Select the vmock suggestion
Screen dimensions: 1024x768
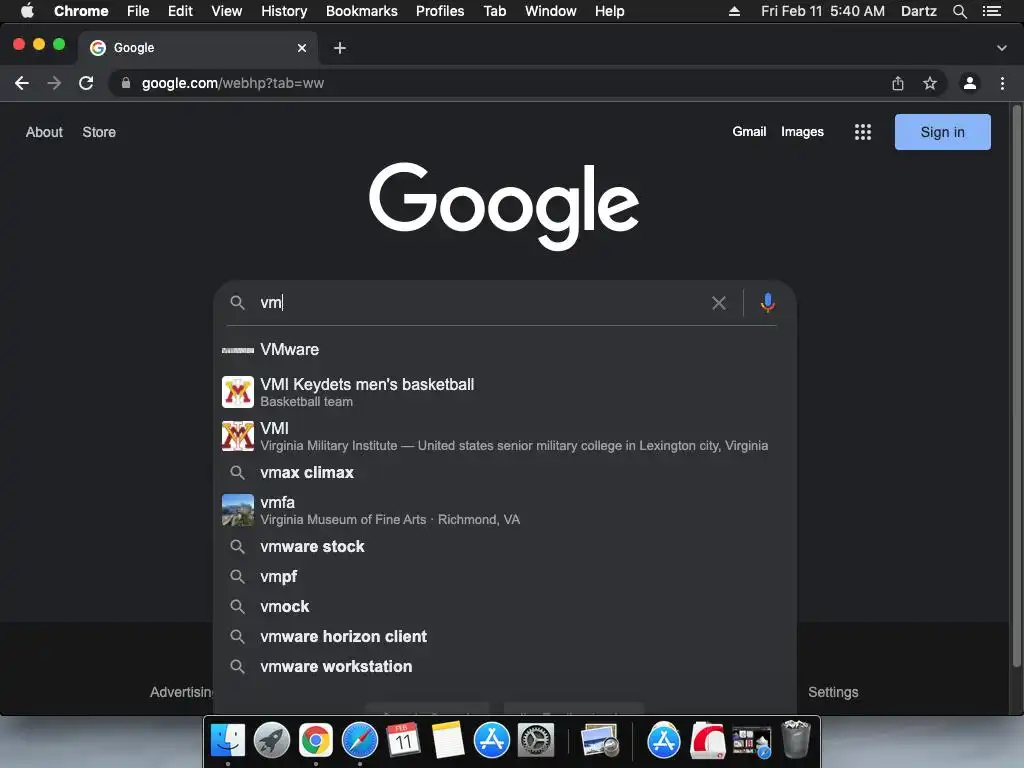click(x=504, y=607)
